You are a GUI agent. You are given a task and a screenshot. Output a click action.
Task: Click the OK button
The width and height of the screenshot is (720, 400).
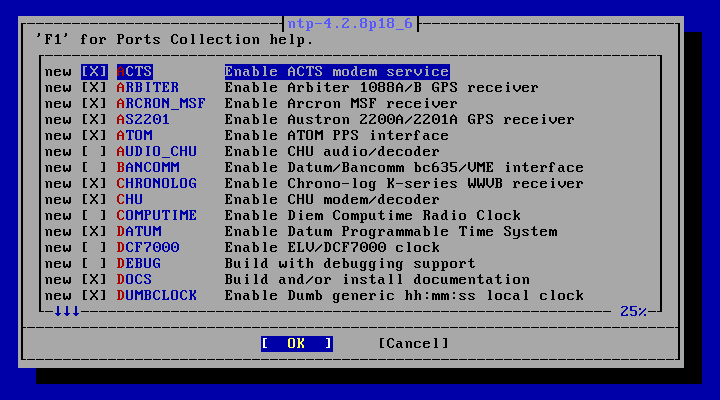[297, 344]
